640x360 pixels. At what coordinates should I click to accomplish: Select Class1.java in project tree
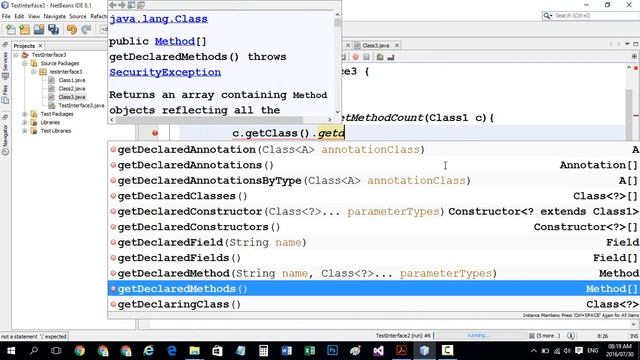point(72,80)
